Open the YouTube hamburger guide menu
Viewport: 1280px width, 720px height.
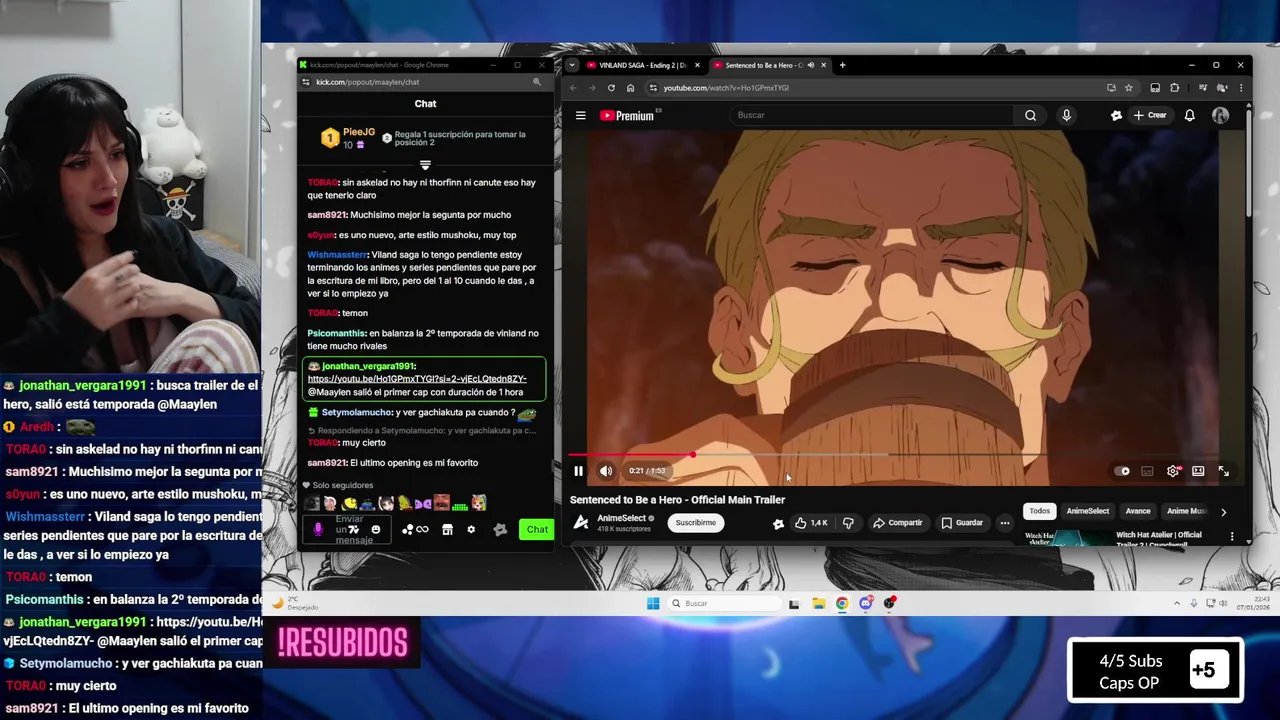click(580, 116)
